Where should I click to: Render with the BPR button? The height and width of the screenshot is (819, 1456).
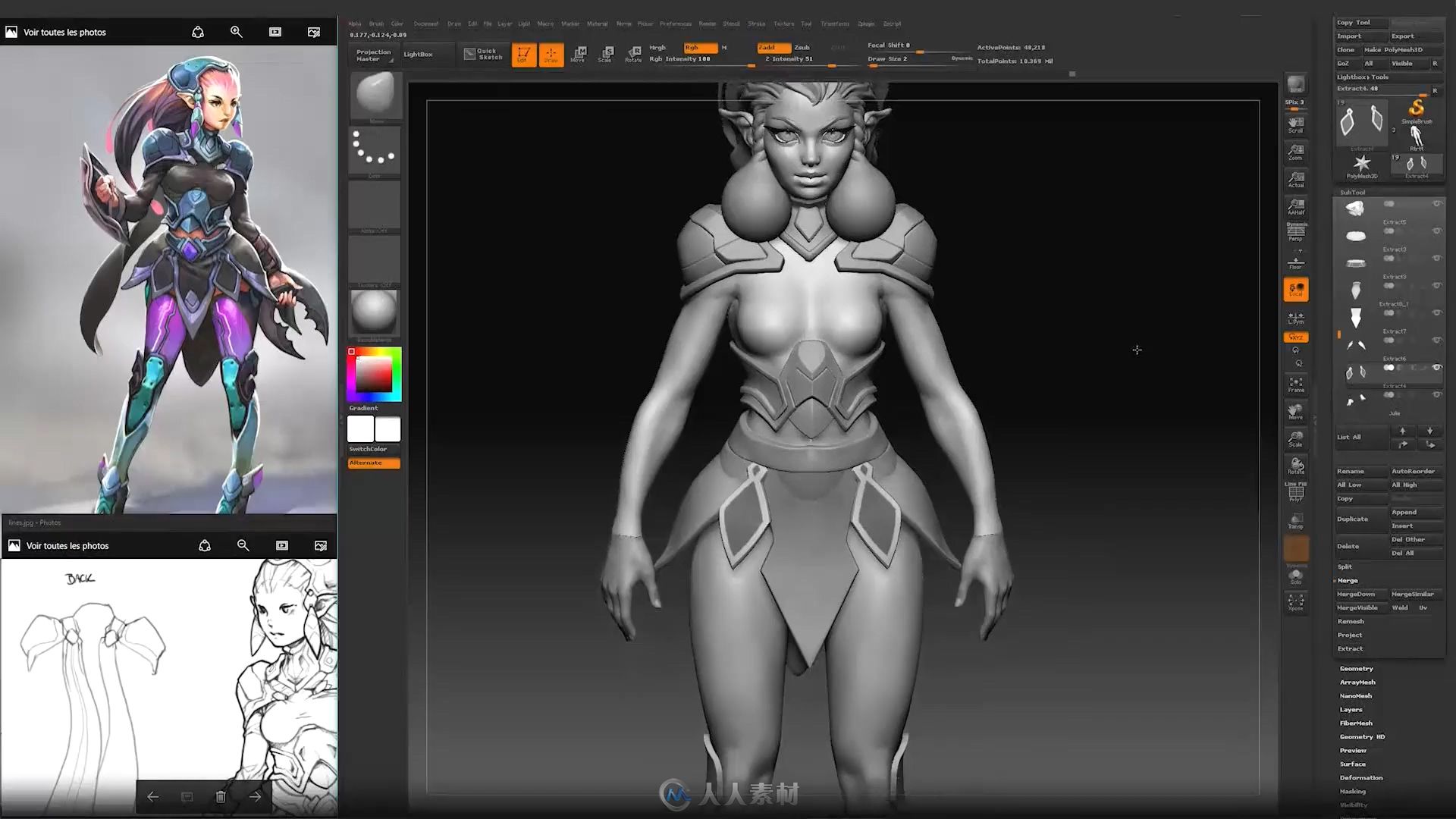coord(1295,84)
